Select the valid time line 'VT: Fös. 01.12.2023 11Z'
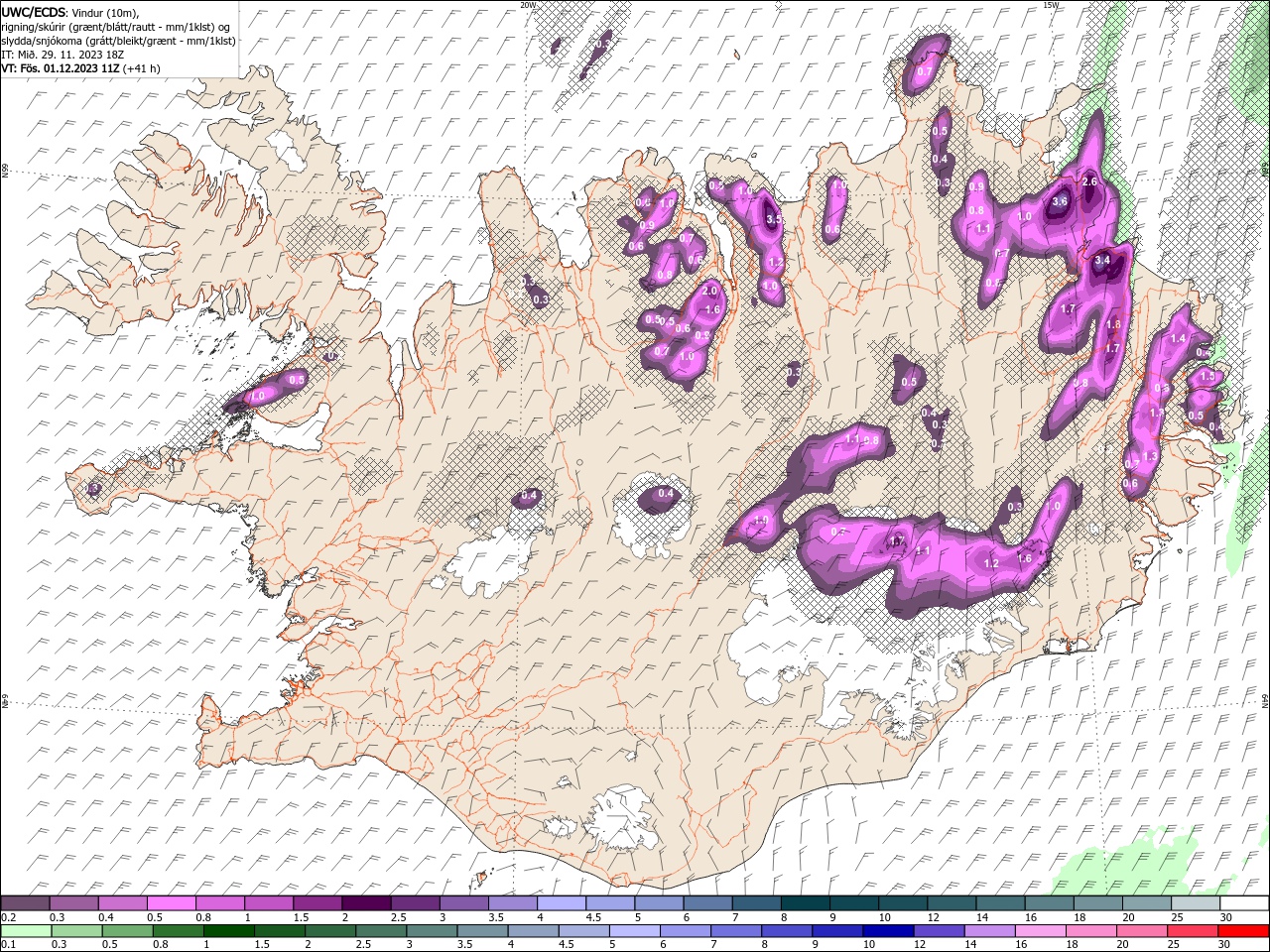The height and width of the screenshot is (952, 1270). tap(61, 68)
